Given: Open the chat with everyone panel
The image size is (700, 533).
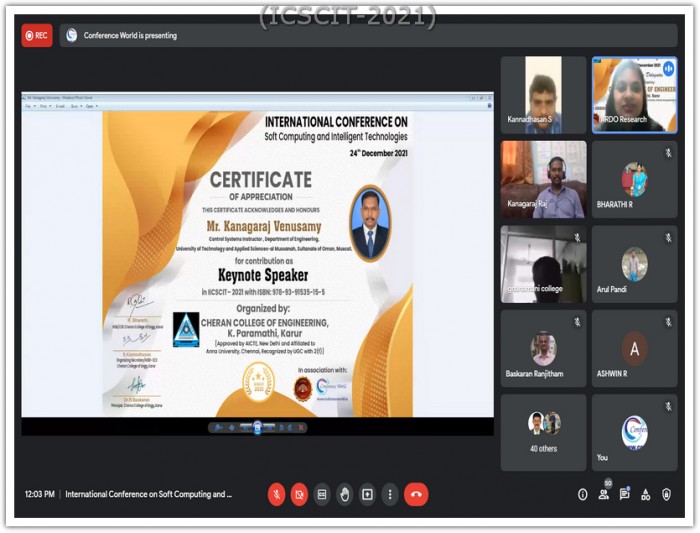Looking at the screenshot, I should 624,494.
